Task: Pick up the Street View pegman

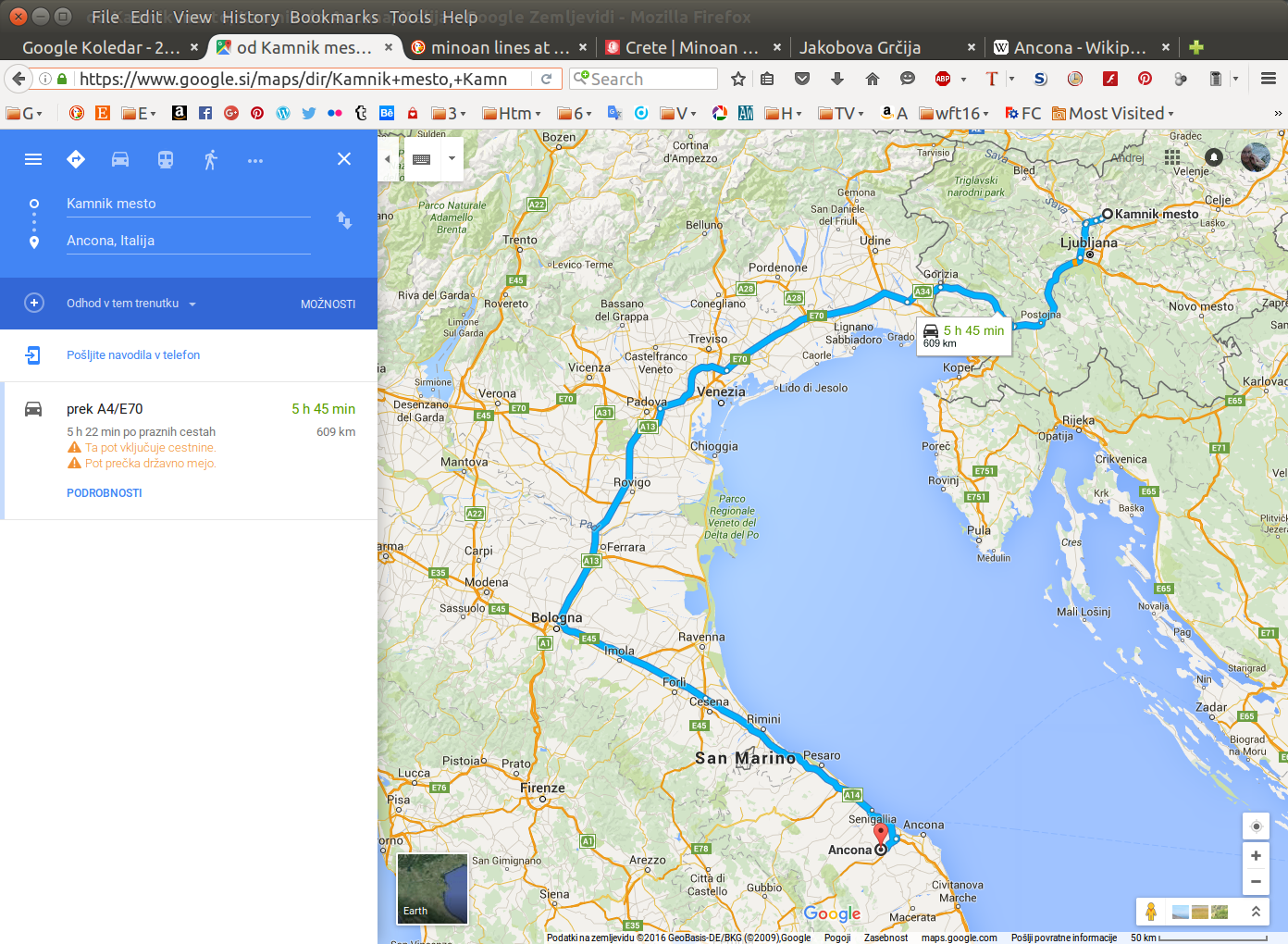Action: click(1151, 912)
